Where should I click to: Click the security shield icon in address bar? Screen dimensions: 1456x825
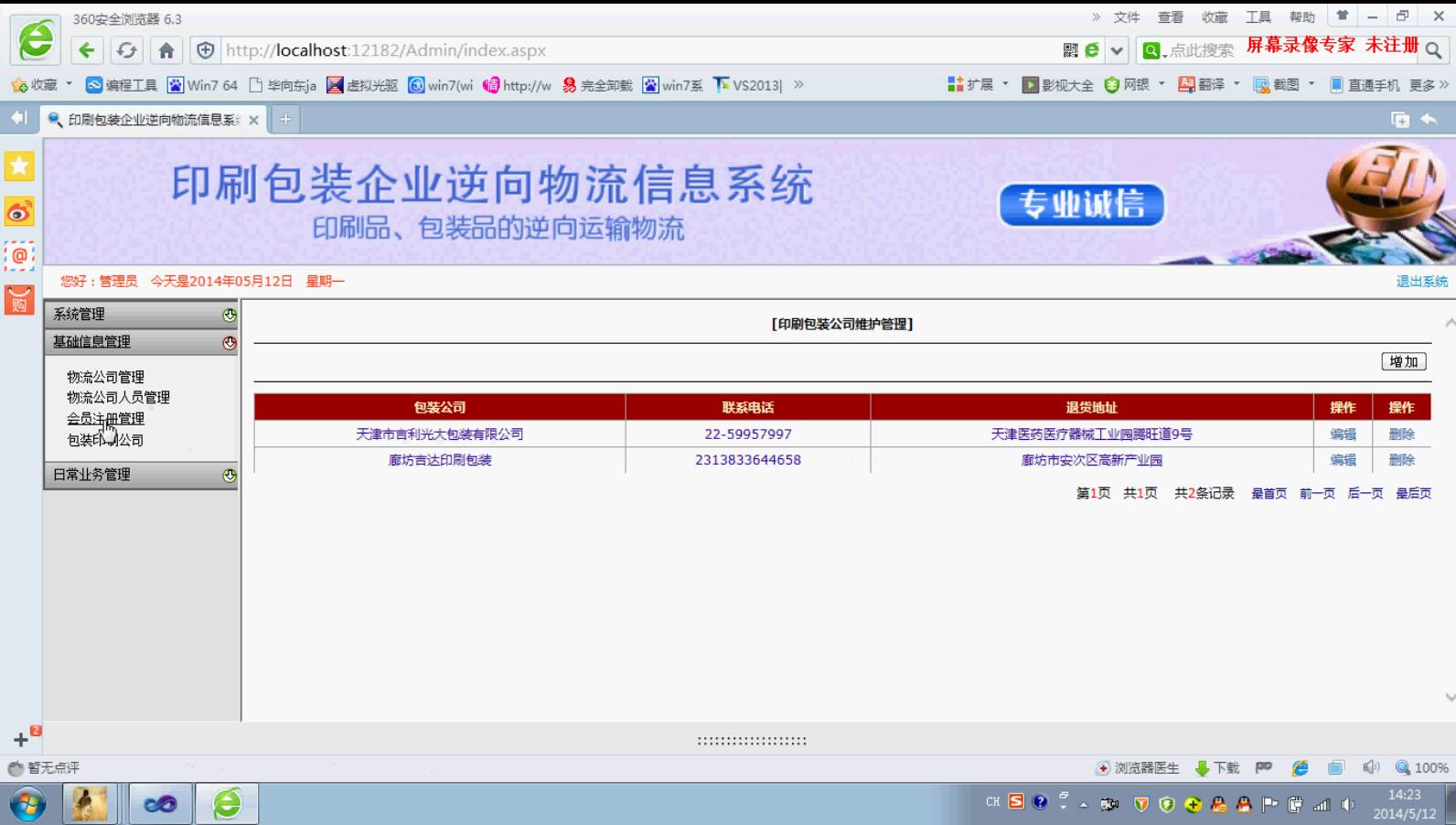pyautogui.click(x=206, y=50)
